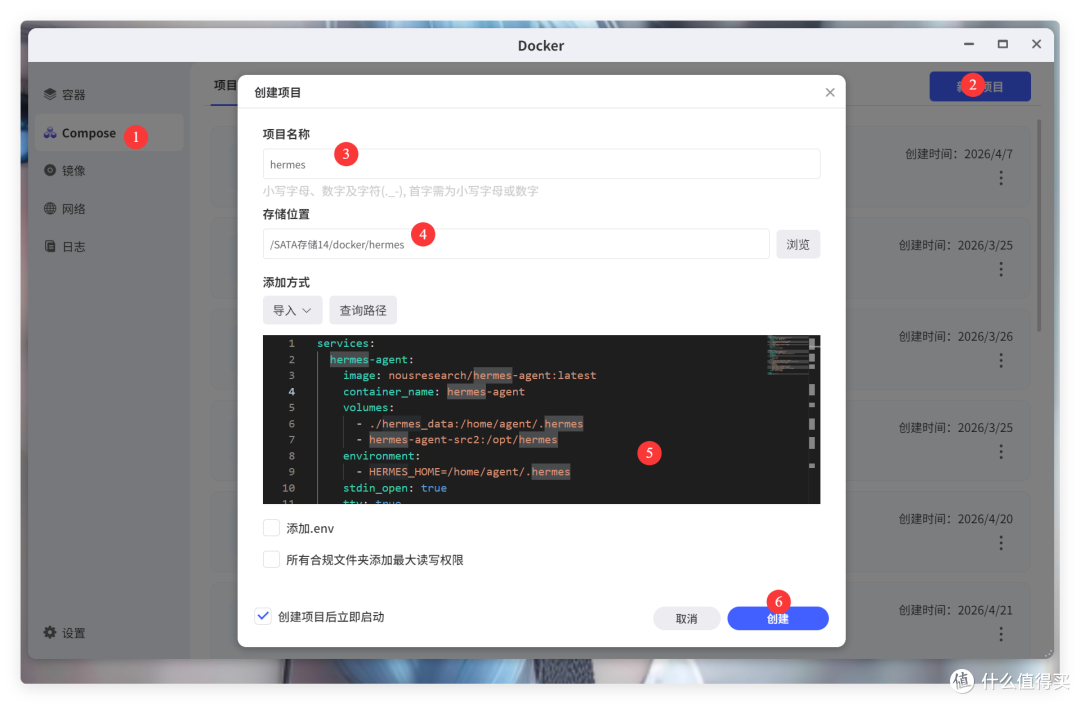Minimize the Docker window
This screenshot has height=704, width=1080.
point(969,44)
